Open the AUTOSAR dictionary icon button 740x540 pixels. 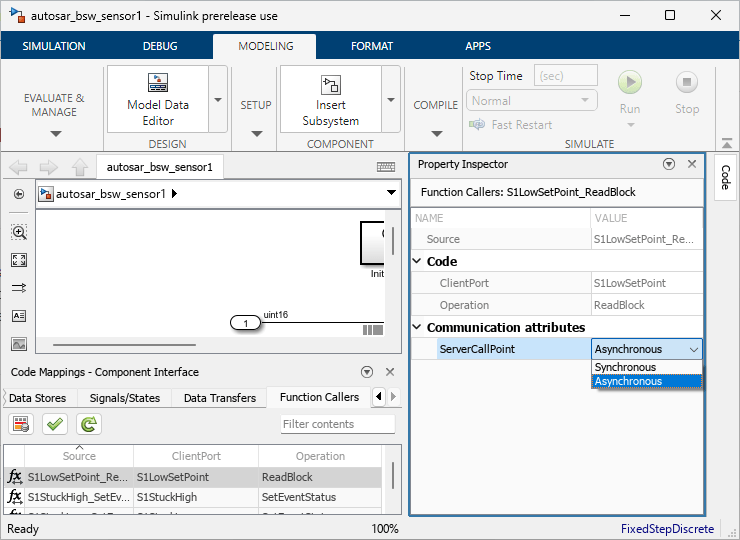(x=21, y=424)
